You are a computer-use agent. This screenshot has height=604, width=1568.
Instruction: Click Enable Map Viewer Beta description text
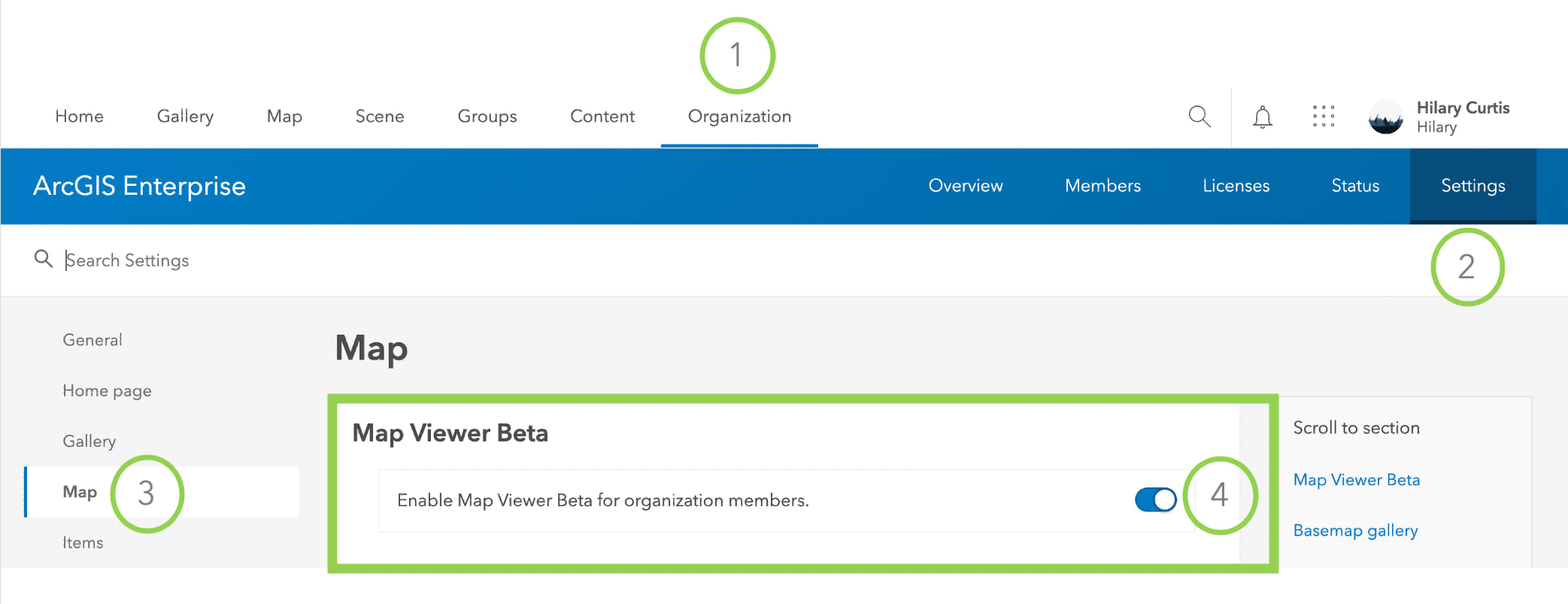pos(602,500)
